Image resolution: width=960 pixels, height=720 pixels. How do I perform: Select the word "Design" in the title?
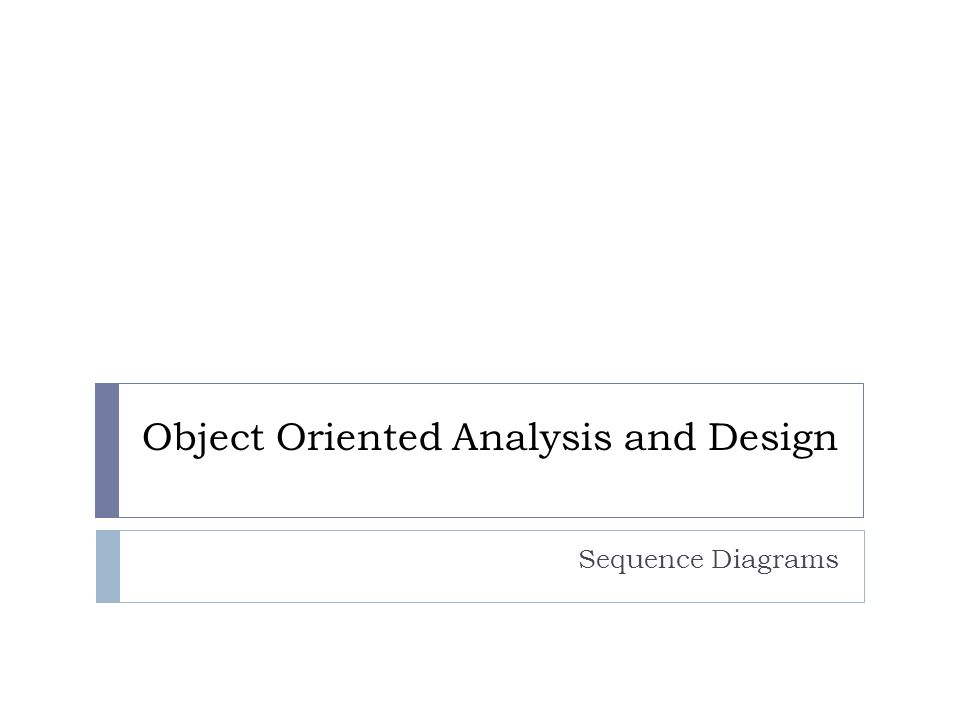click(x=773, y=438)
